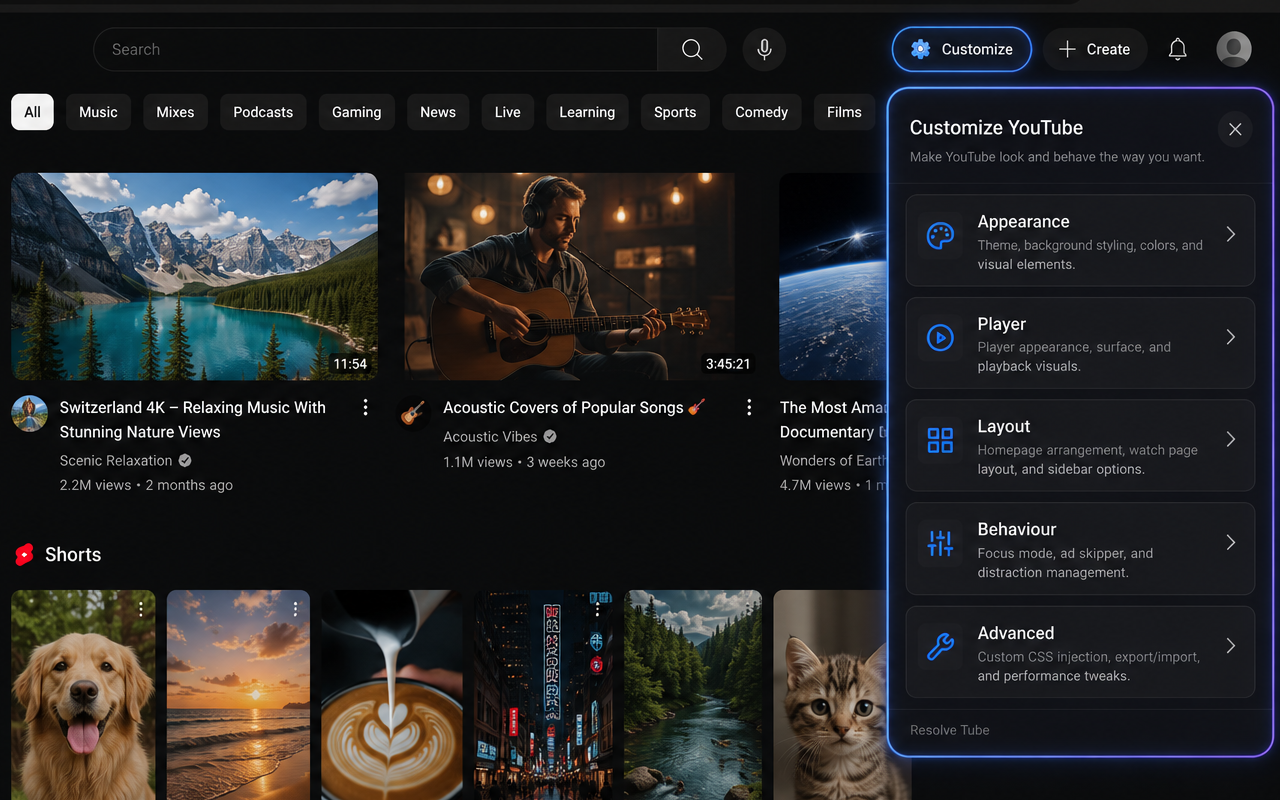Open options on the neon city Short
The image size is (1280, 800).
pyautogui.click(x=597, y=609)
